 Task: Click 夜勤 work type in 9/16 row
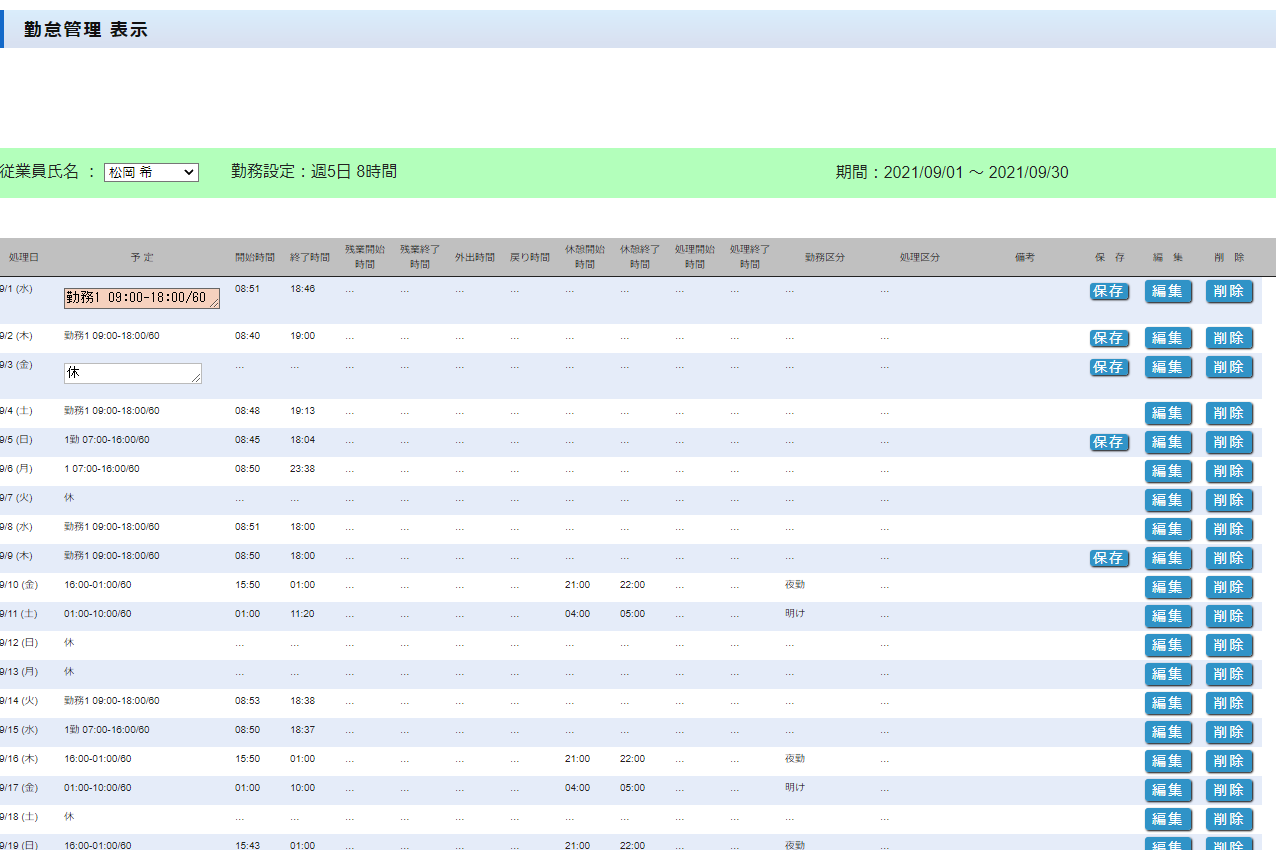795,759
